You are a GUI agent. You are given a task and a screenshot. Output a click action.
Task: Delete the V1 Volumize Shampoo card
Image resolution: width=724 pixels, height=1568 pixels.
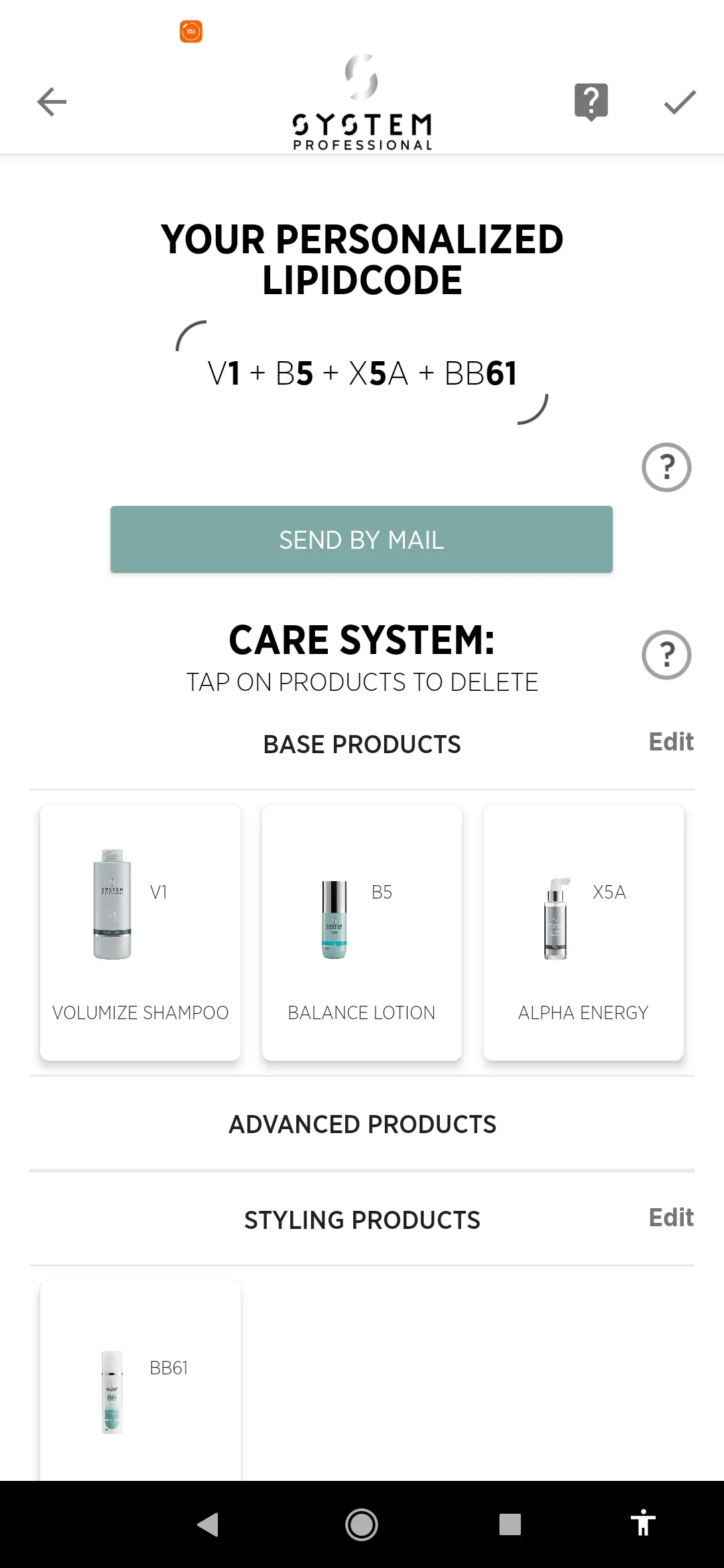point(140,933)
